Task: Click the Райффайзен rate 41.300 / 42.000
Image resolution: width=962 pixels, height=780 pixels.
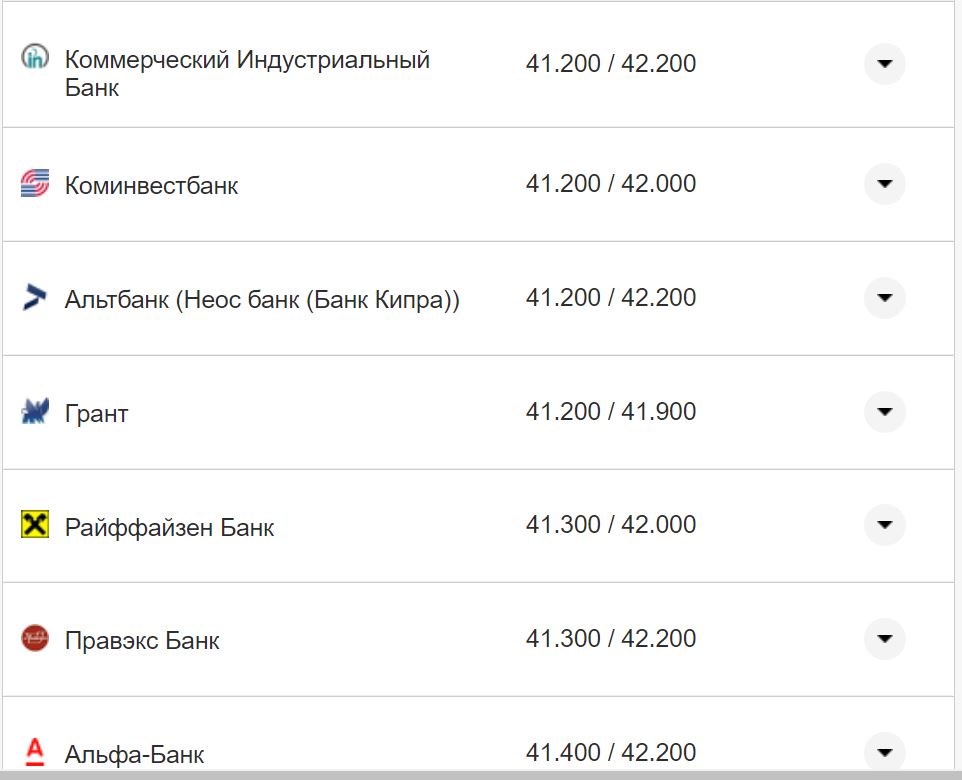Action: pos(610,525)
